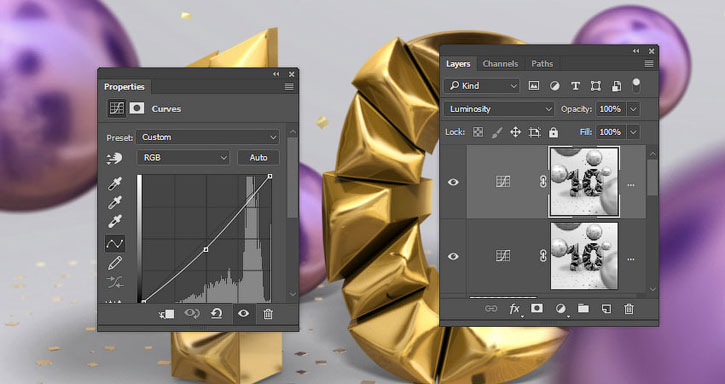This screenshot has width=725, height=384.
Task: Select the lower layer's Curves adjustment thumbnail
Action: [503, 255]
